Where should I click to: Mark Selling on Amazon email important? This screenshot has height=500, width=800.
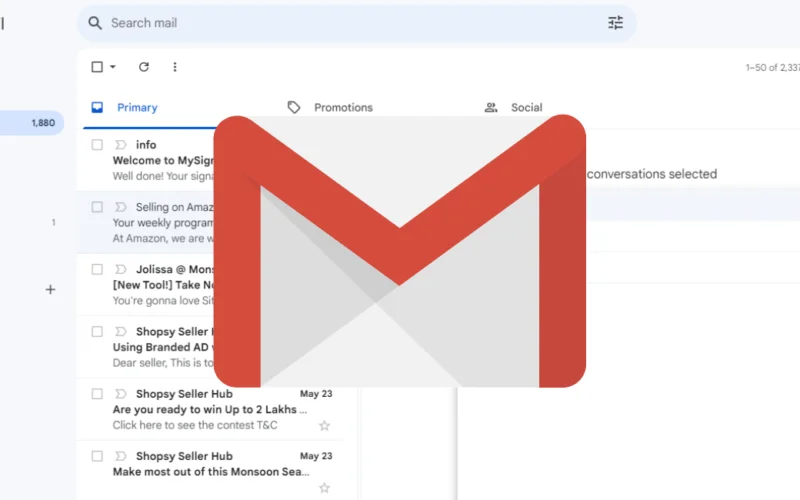coord(120,207)
